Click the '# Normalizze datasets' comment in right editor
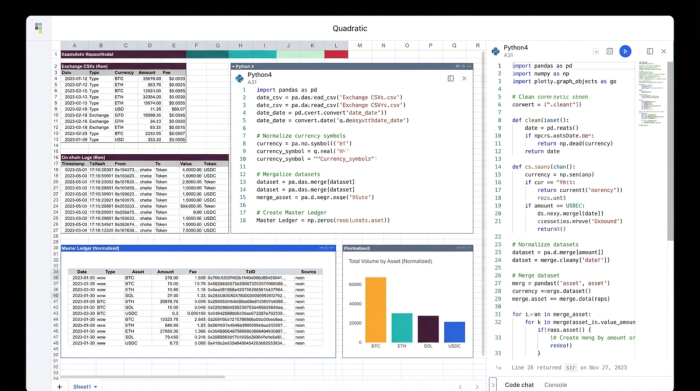This screenshot has height=391, width=700. point(545,245)
